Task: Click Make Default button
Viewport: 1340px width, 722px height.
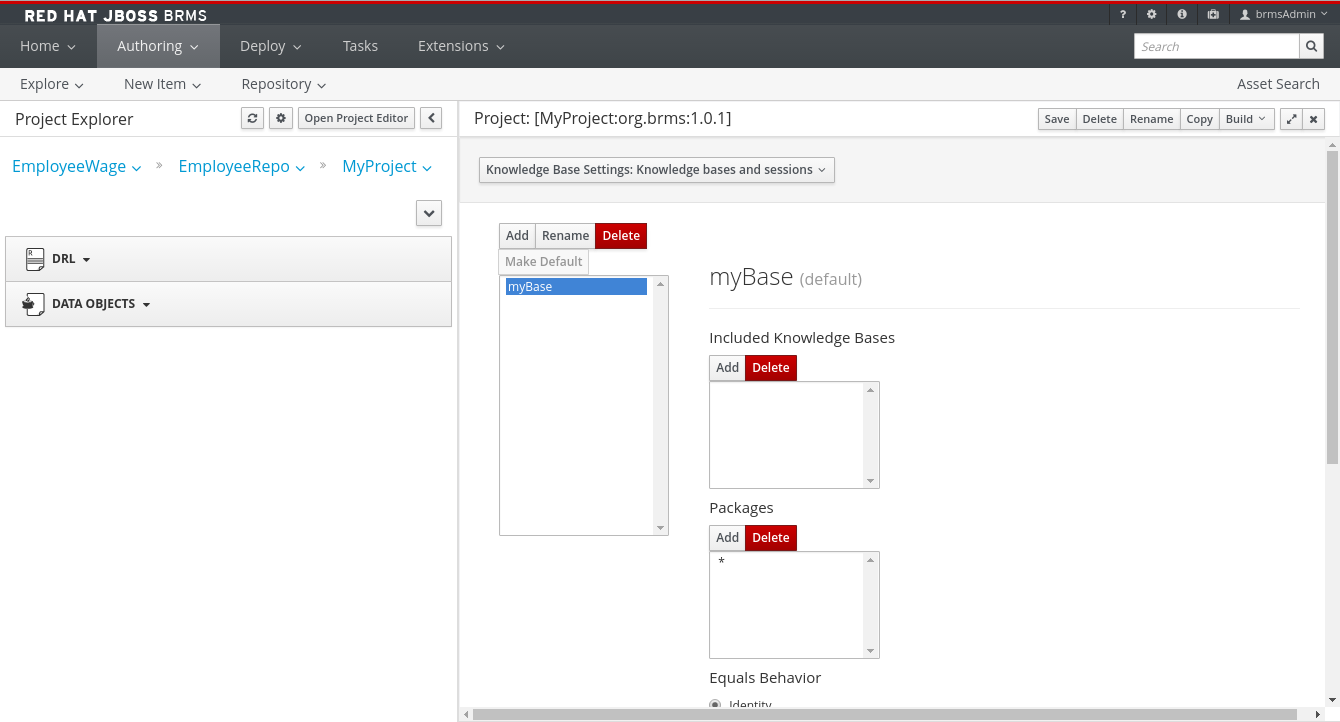Action: pyautogui.click(x=543, y=262)
